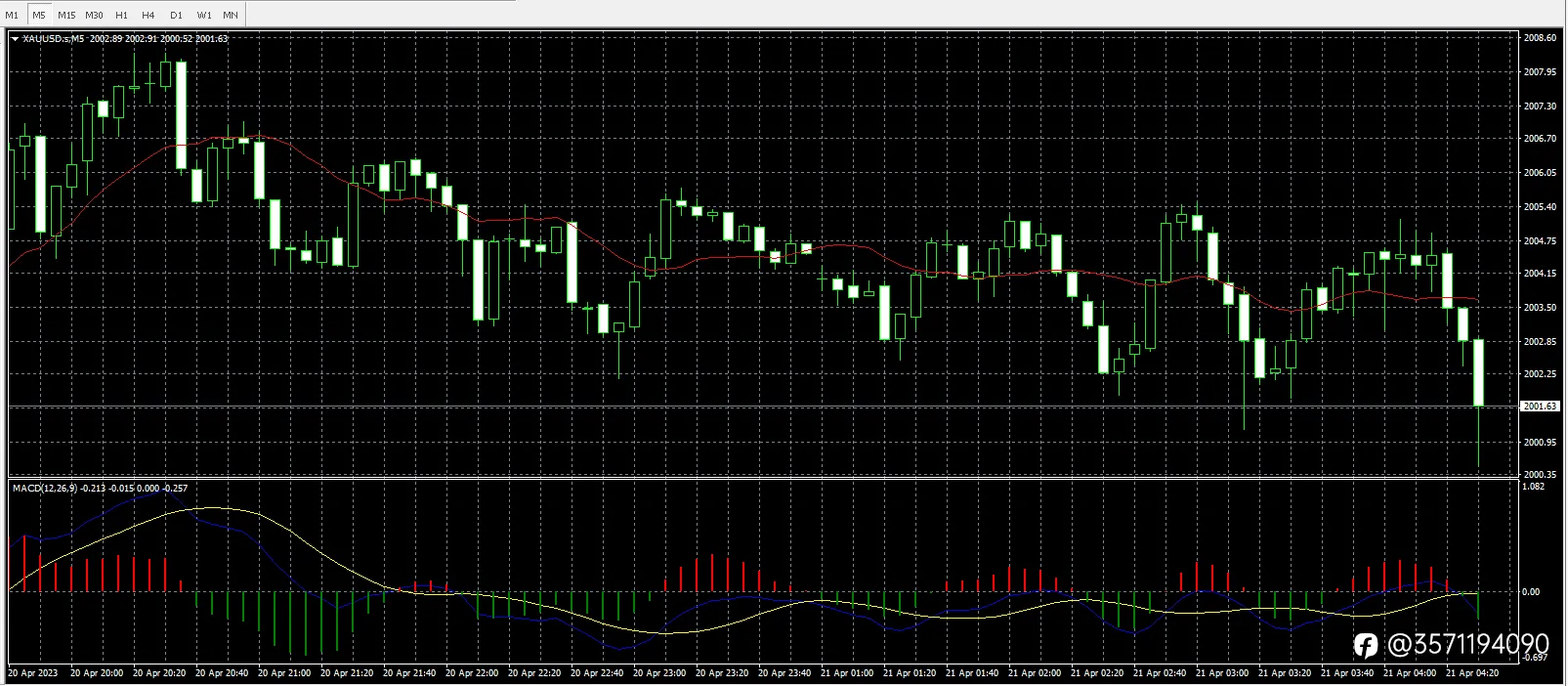Screen dimensions: 1568x686
Task: Switch chart to M1 timeframe
Action: (x=12, y=15)
